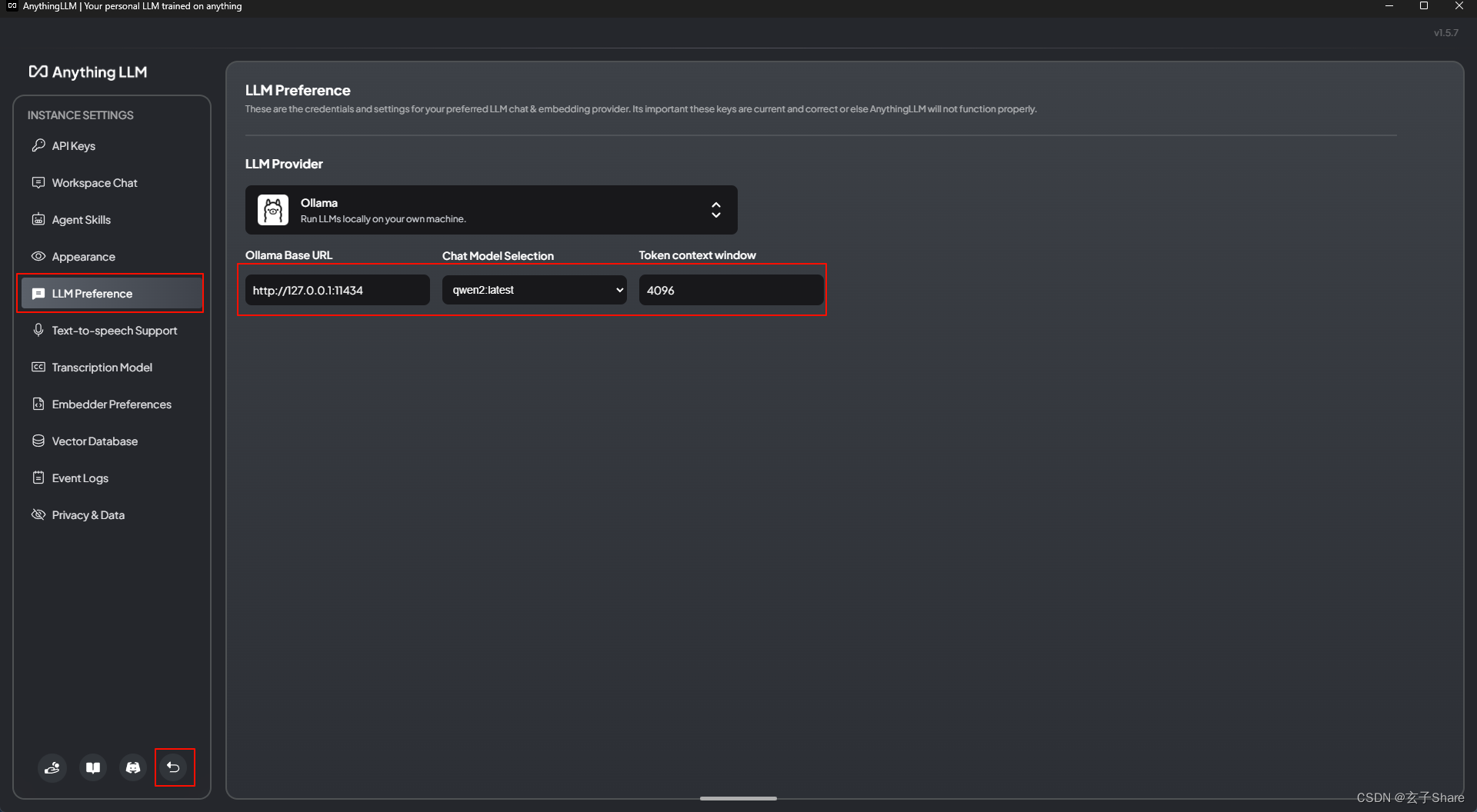
Task: Click the Token context window field
Action: (732, 290)
